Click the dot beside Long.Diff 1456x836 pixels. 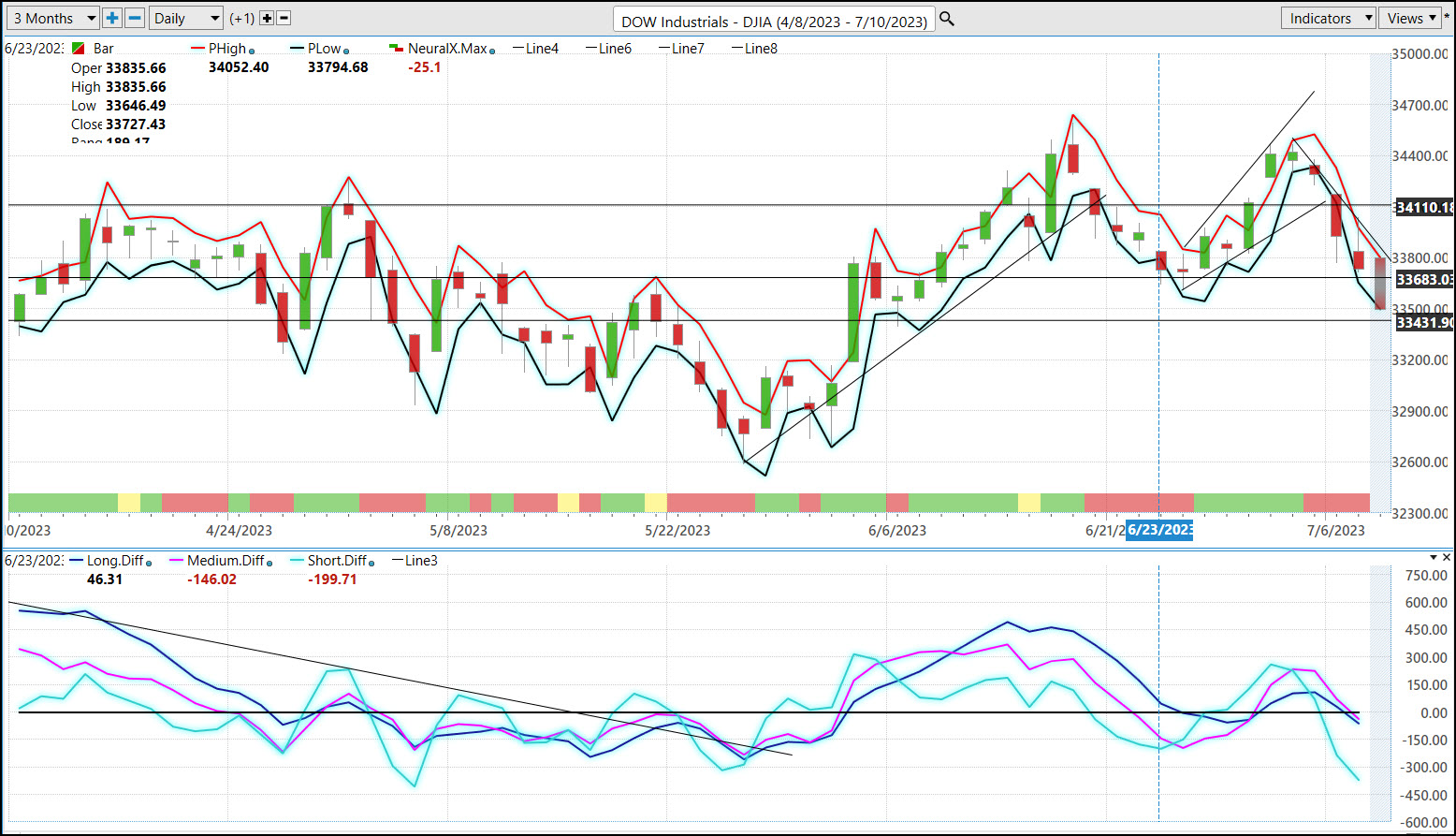coord(150,563)
